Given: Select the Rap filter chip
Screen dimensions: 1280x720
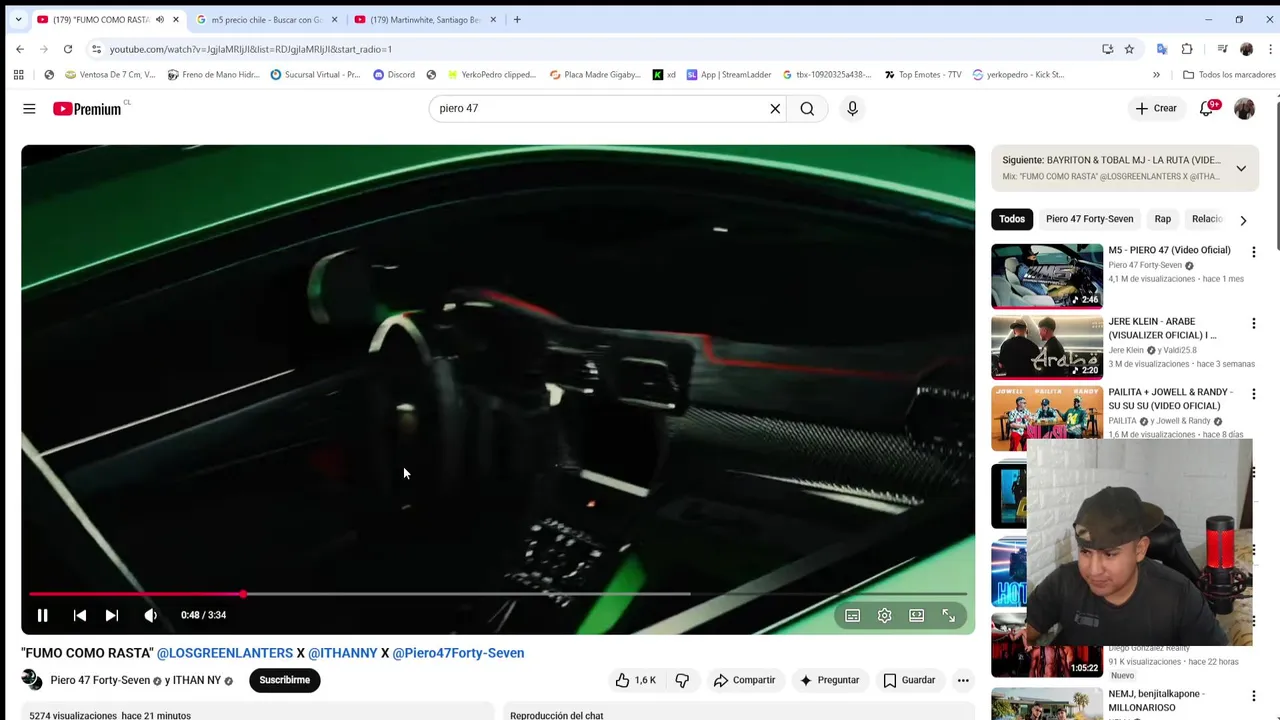Looking at the screenshot, I should (x=1162, y=219).
